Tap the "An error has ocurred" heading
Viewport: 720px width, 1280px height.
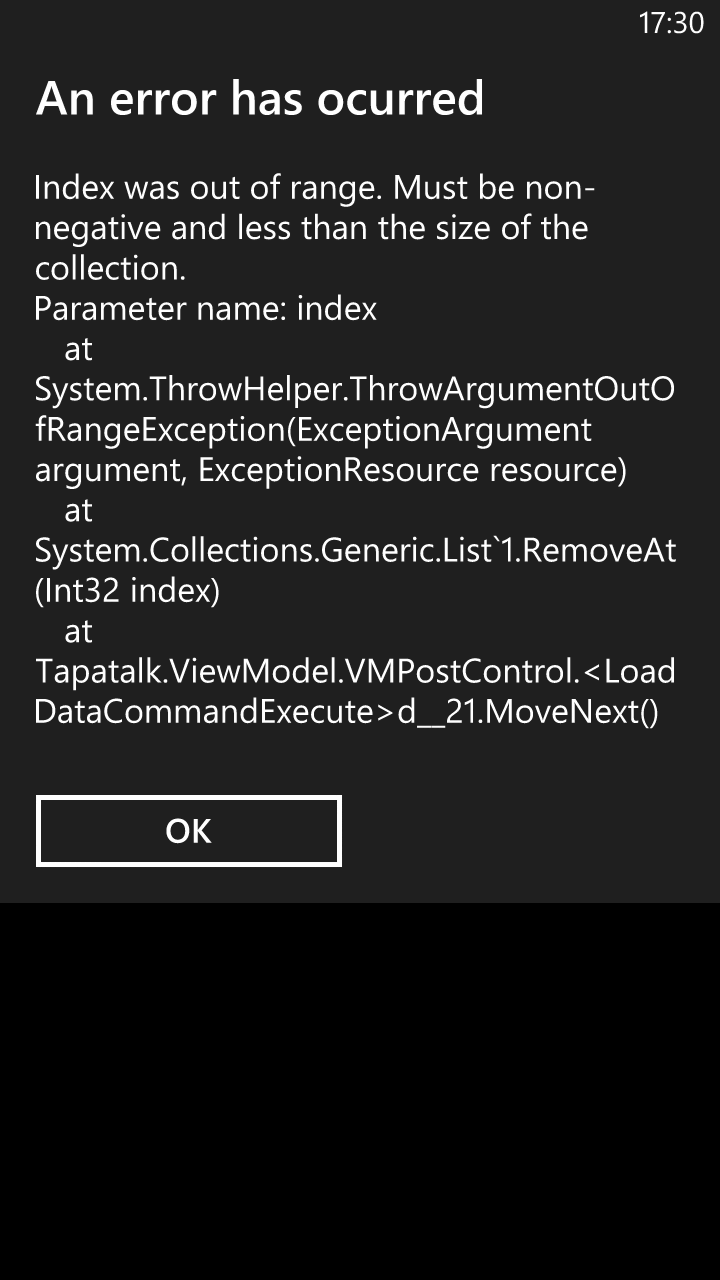point(260,99)
